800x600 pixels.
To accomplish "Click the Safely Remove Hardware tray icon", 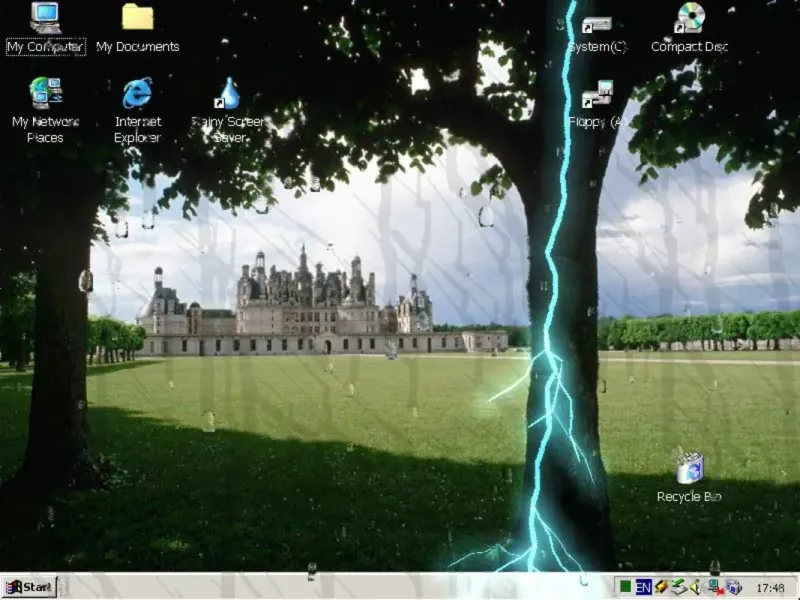I will (678, 587).
